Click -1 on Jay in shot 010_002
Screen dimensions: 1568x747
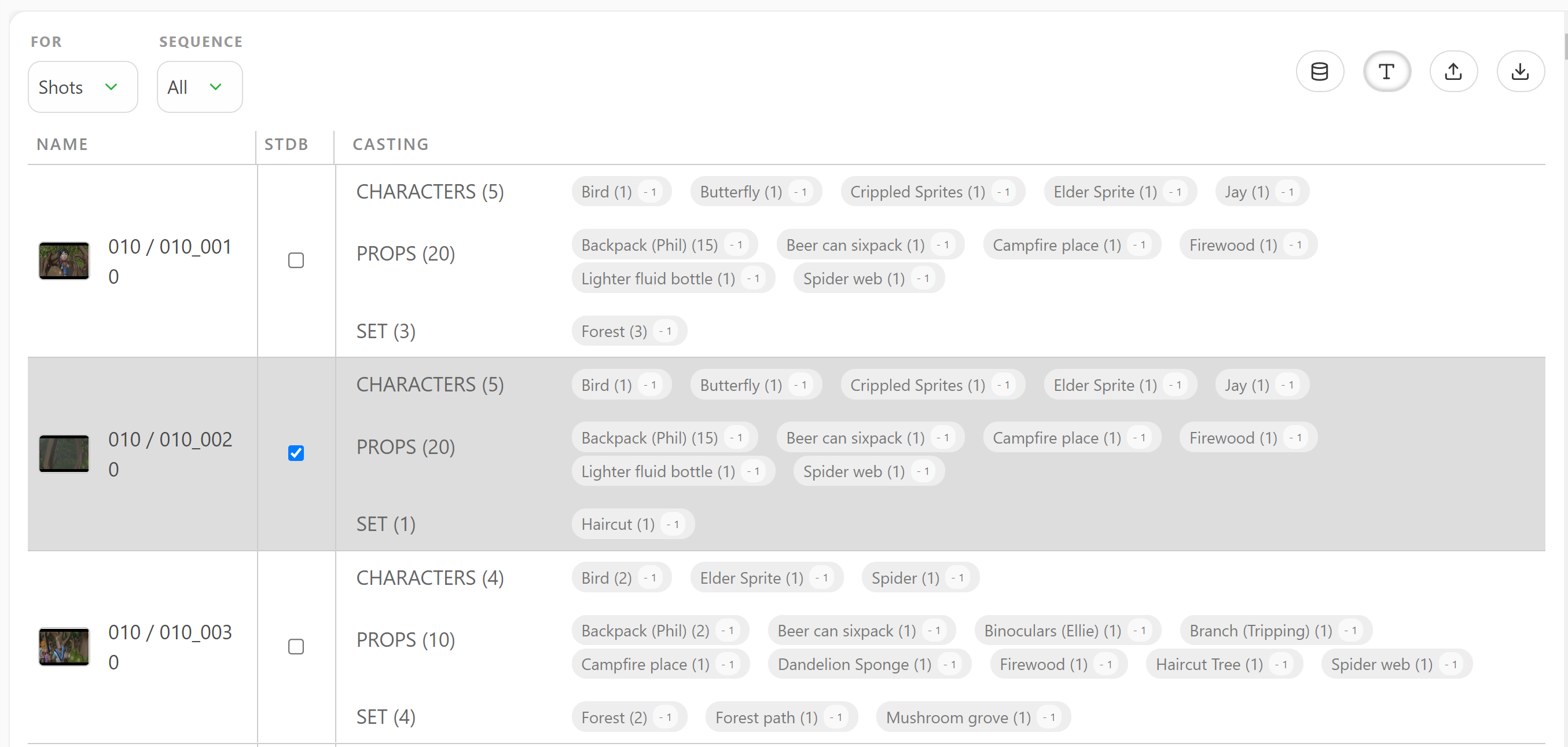pyautogui.click(x=1288, y=386)
